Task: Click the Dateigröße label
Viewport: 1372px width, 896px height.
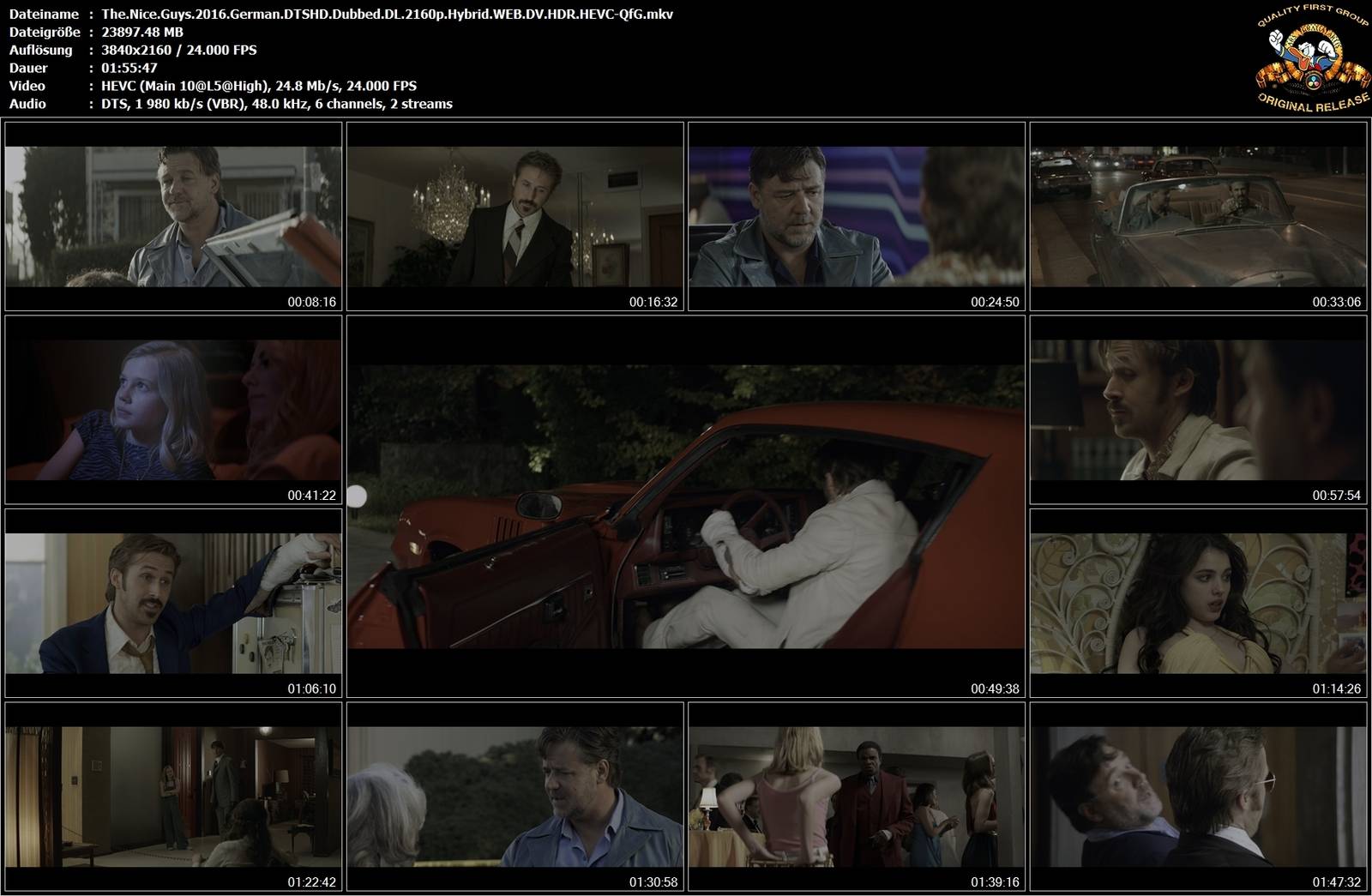Action: (45, 32)
